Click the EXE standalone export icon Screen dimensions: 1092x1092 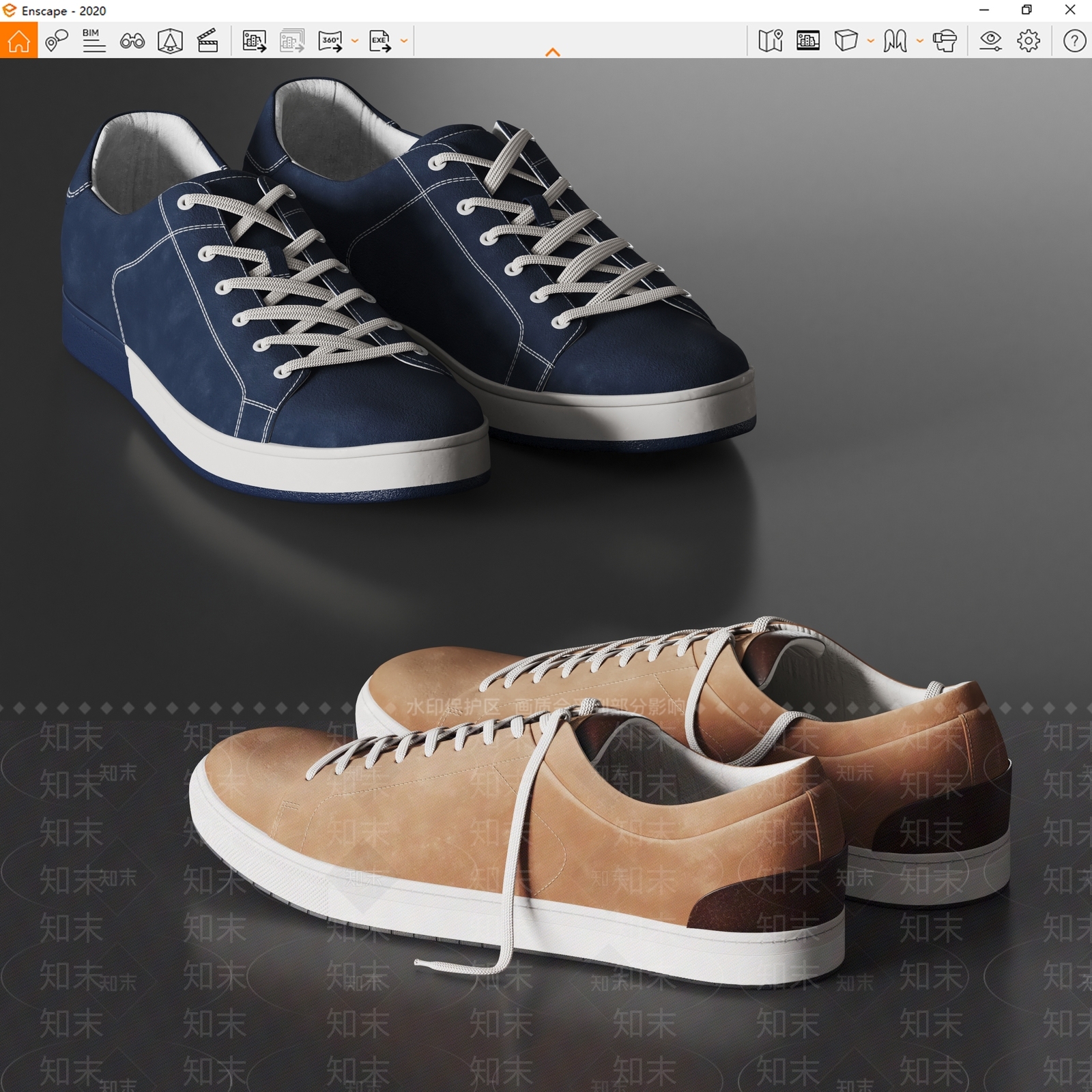tap(380, 41)
